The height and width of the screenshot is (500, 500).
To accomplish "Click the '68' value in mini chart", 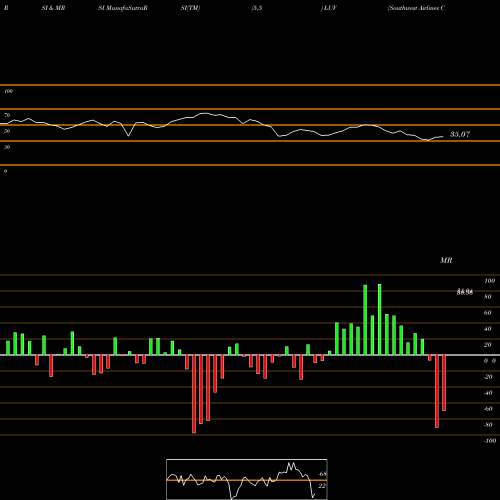I will pyautogui.click(x=323, y=474).
